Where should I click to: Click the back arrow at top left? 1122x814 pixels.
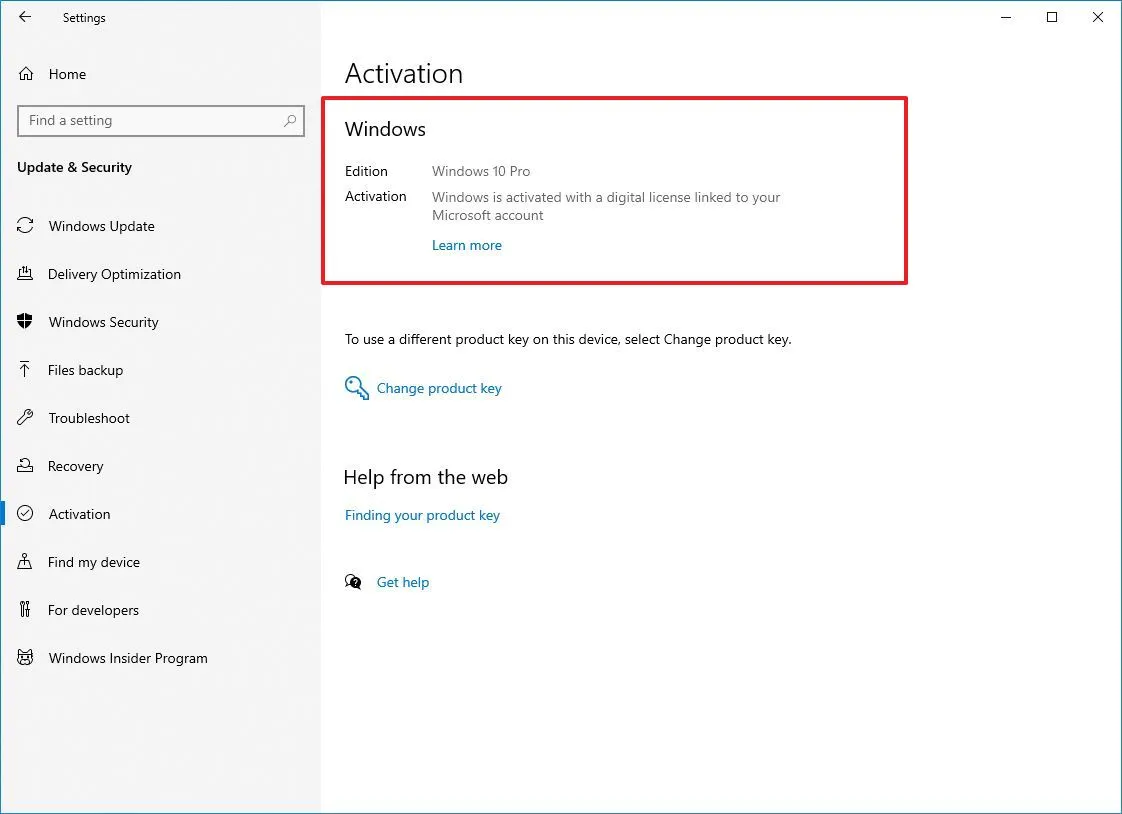[x=24, y=16]
